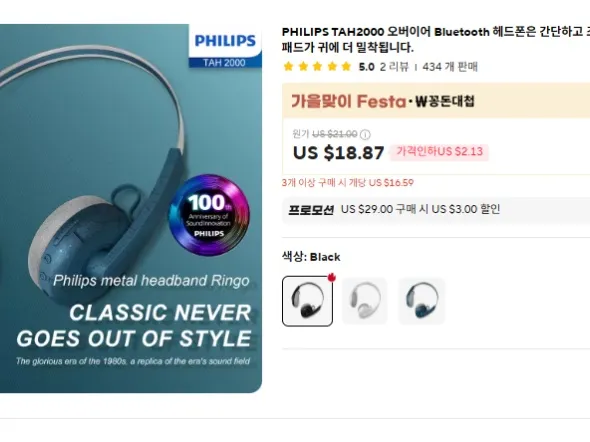The height and width of the screenshot is (442, 590).
Task: Select the Black headphone color swatch
Action: pos(307,301)
